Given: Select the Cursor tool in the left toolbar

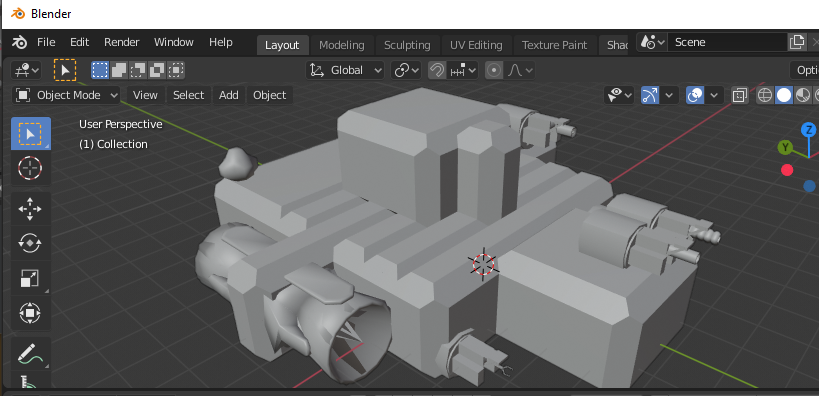Looking at the screenshot, I should [x=30, y=168].
